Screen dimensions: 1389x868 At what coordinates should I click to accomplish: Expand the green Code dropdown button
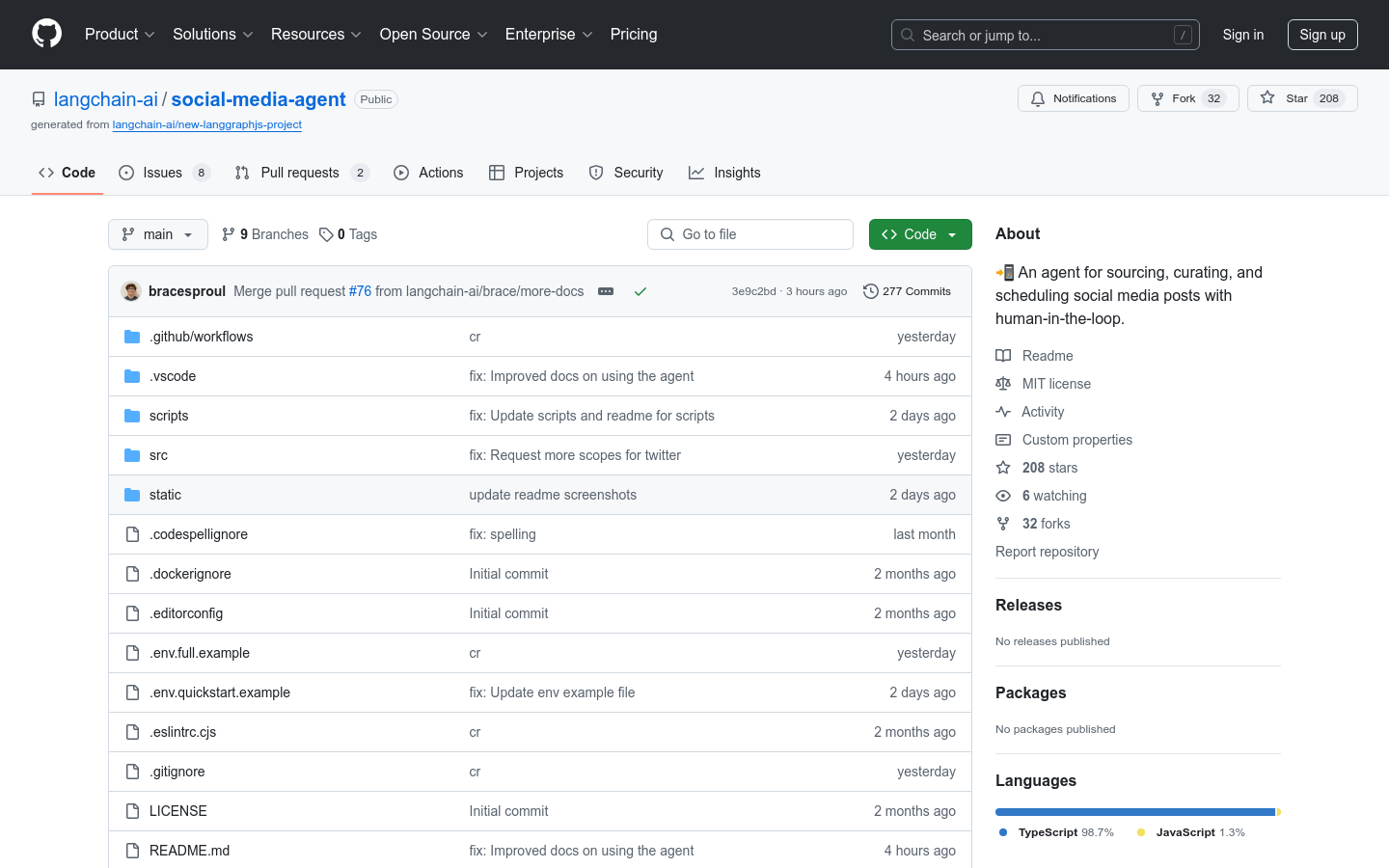[x=920, y=234]
